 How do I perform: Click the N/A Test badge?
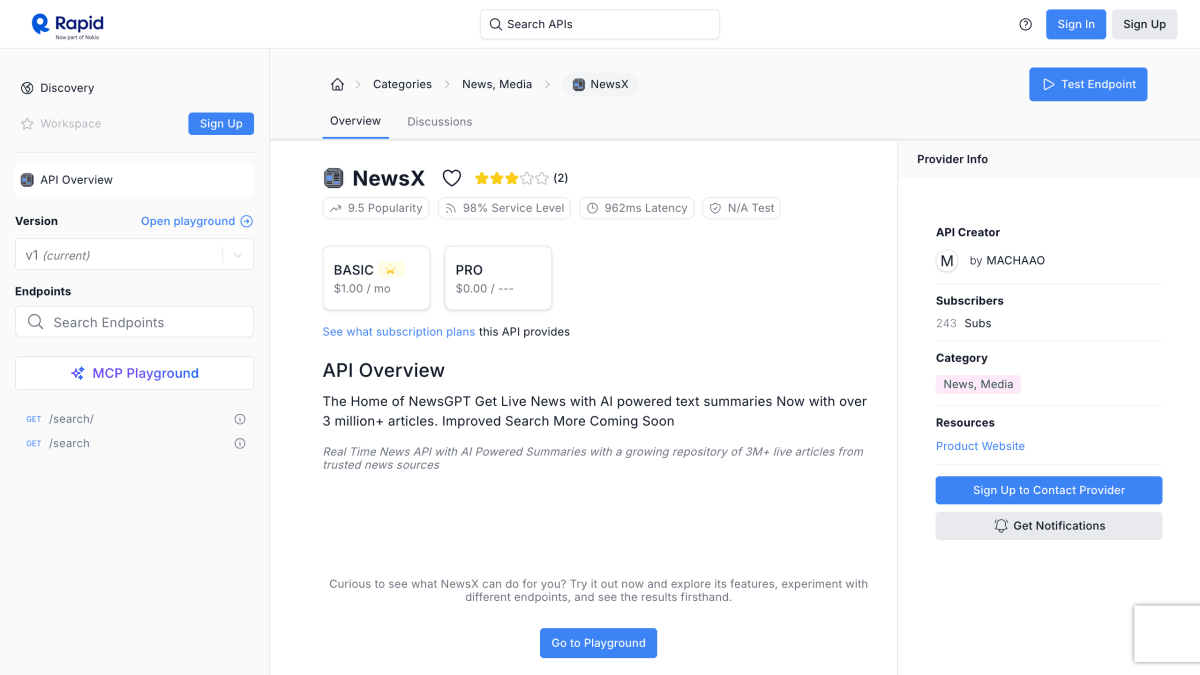(x=741, y=208)
